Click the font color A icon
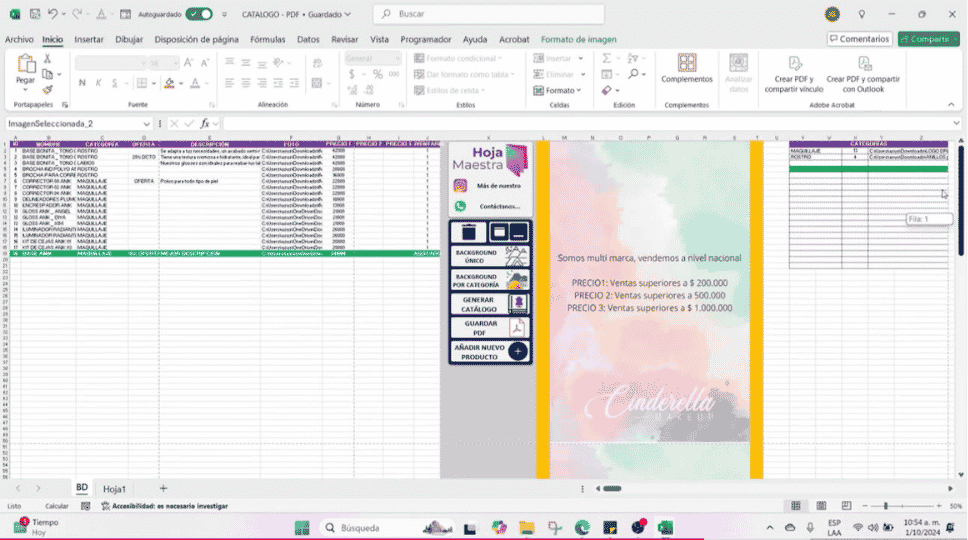The image size is (968, 540). click(x=195, y=83)
